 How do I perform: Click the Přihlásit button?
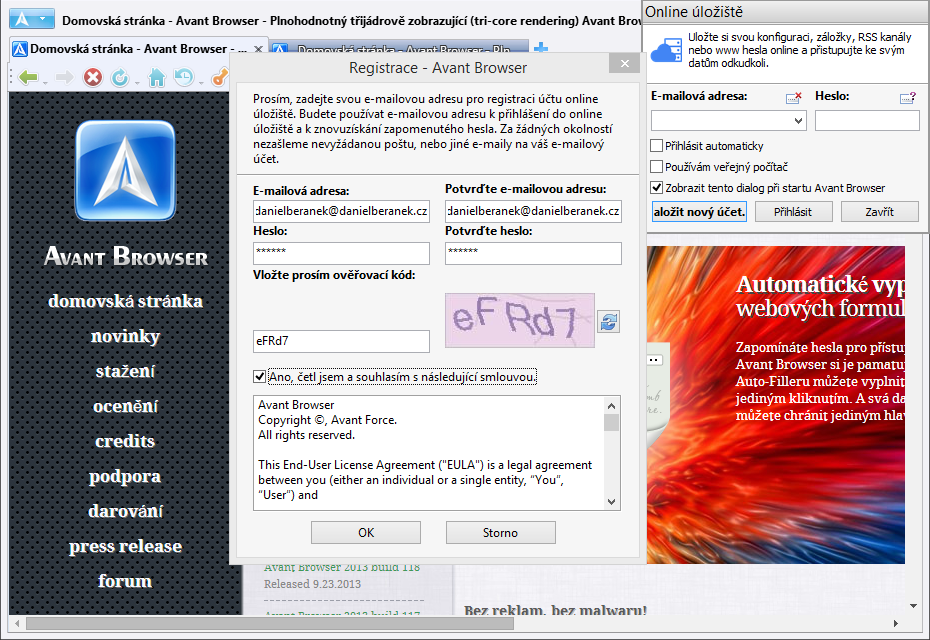[x=793, y=212]
